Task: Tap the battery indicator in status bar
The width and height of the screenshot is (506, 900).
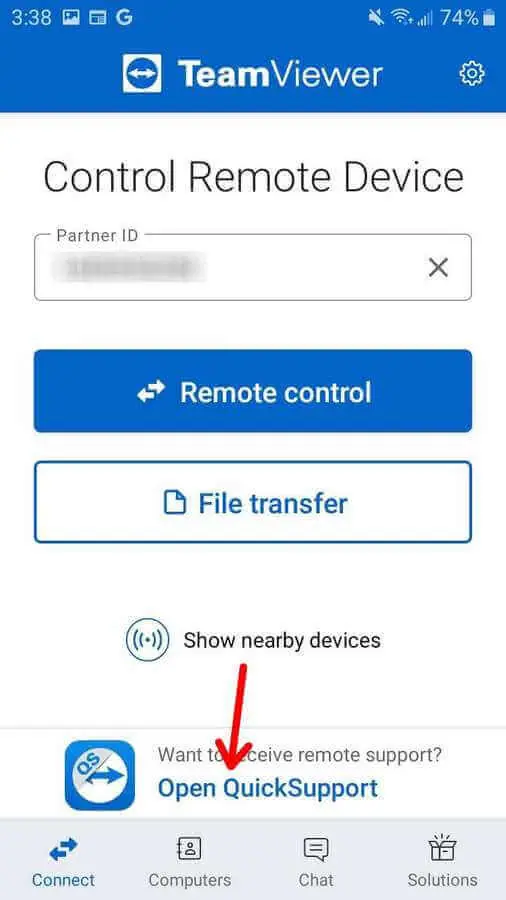Action: [489, 18]
